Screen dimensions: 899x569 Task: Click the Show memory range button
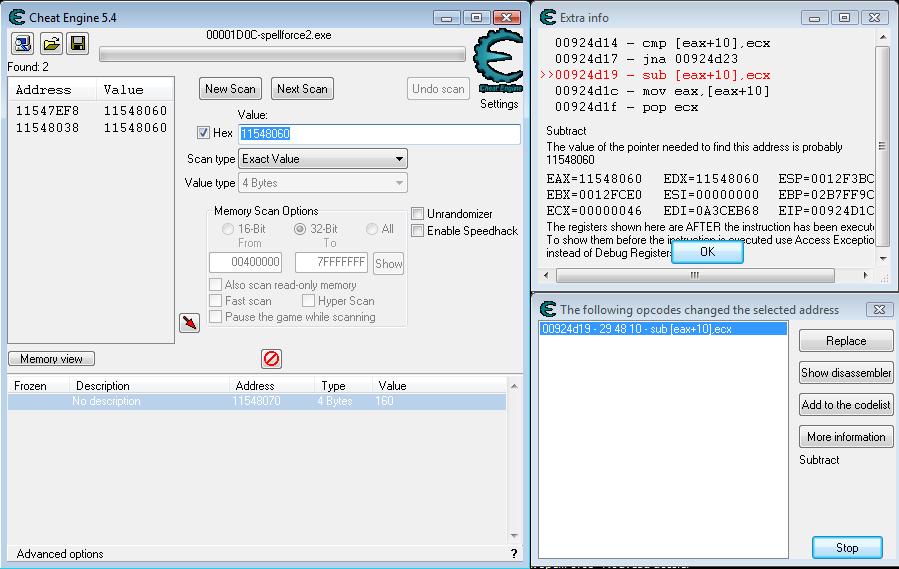click(x=388, y=264)
